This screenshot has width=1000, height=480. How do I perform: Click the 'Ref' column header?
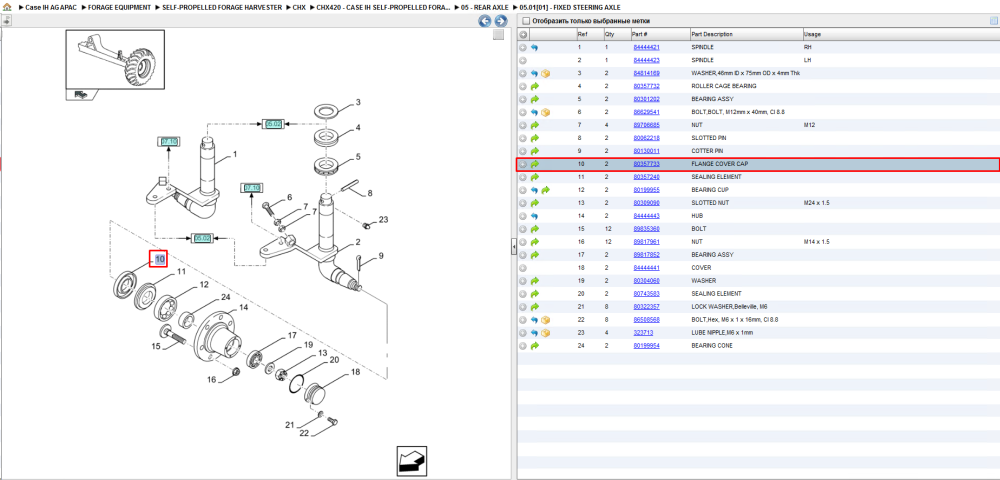point(589,34)
